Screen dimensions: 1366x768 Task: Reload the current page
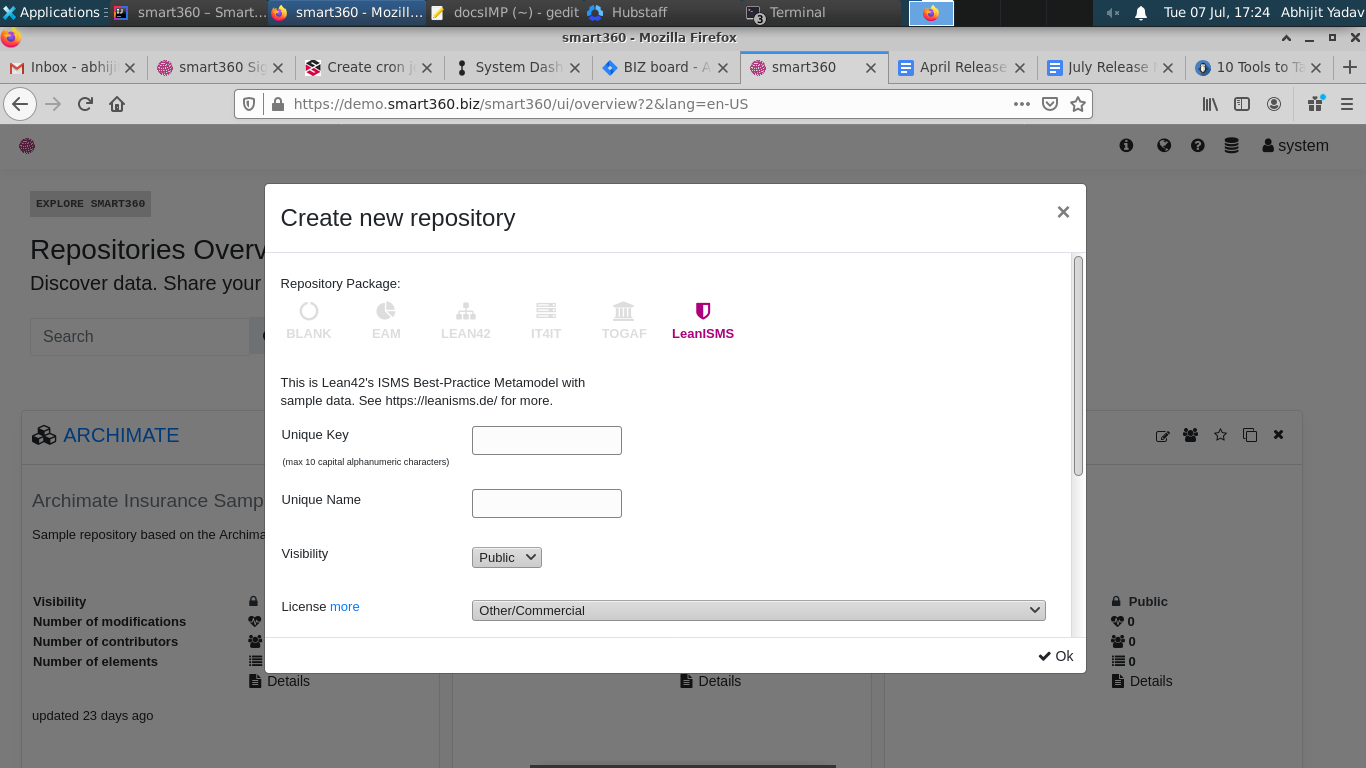point(85,104)
